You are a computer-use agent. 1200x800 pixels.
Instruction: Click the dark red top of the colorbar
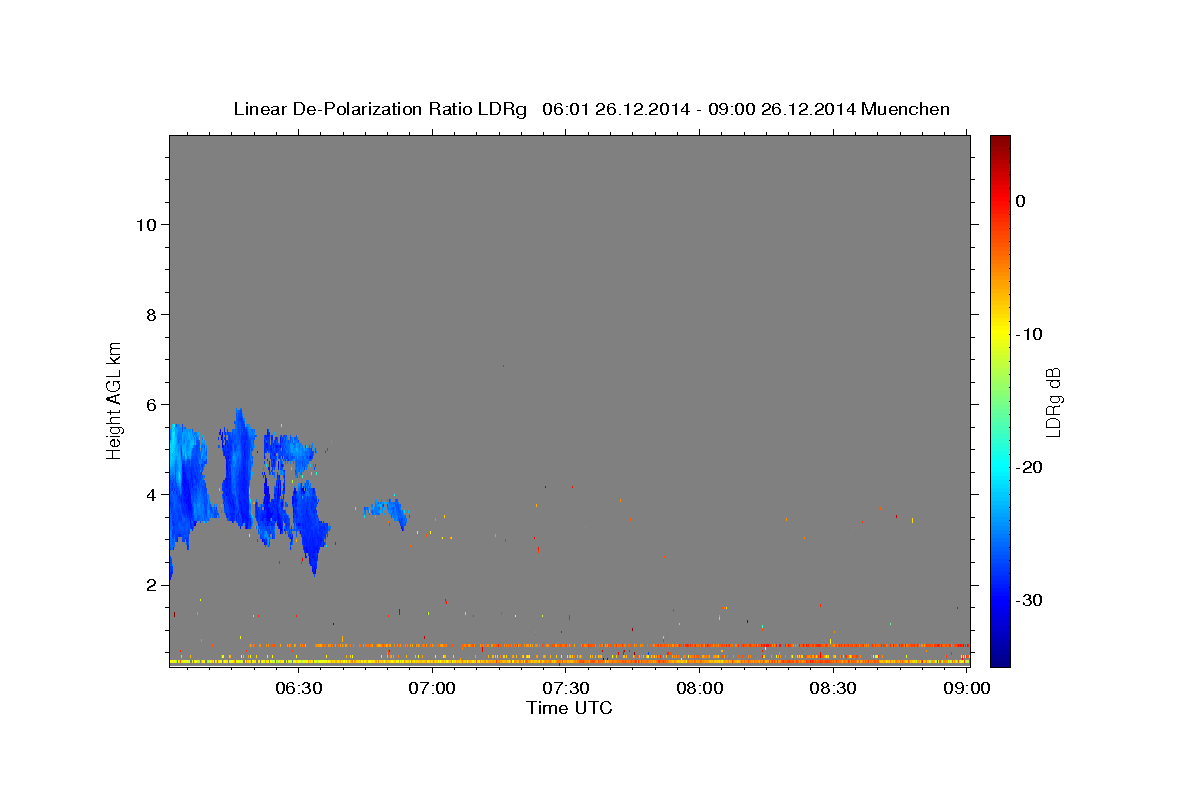point(1000,145)
